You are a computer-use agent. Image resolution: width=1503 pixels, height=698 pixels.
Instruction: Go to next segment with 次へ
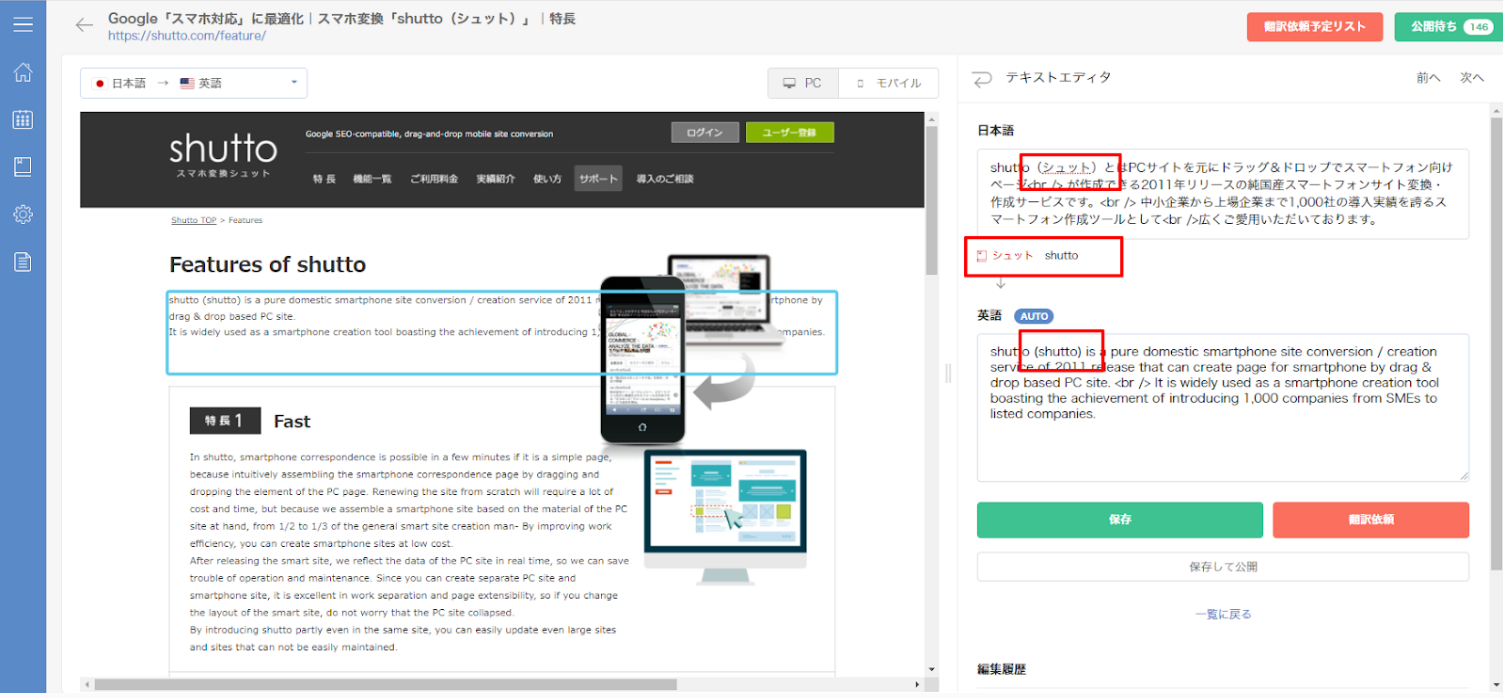1471,78
